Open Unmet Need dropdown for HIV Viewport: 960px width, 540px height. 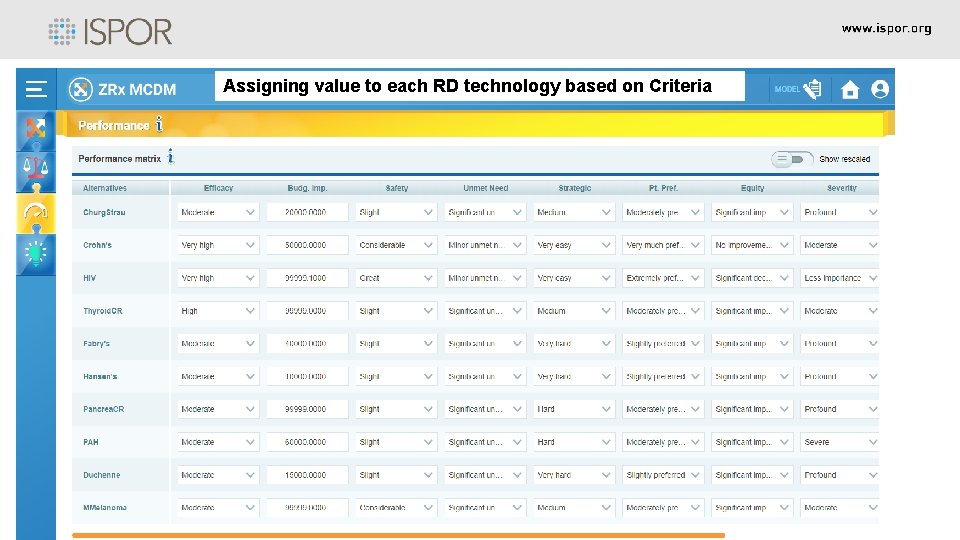[484, 278]
